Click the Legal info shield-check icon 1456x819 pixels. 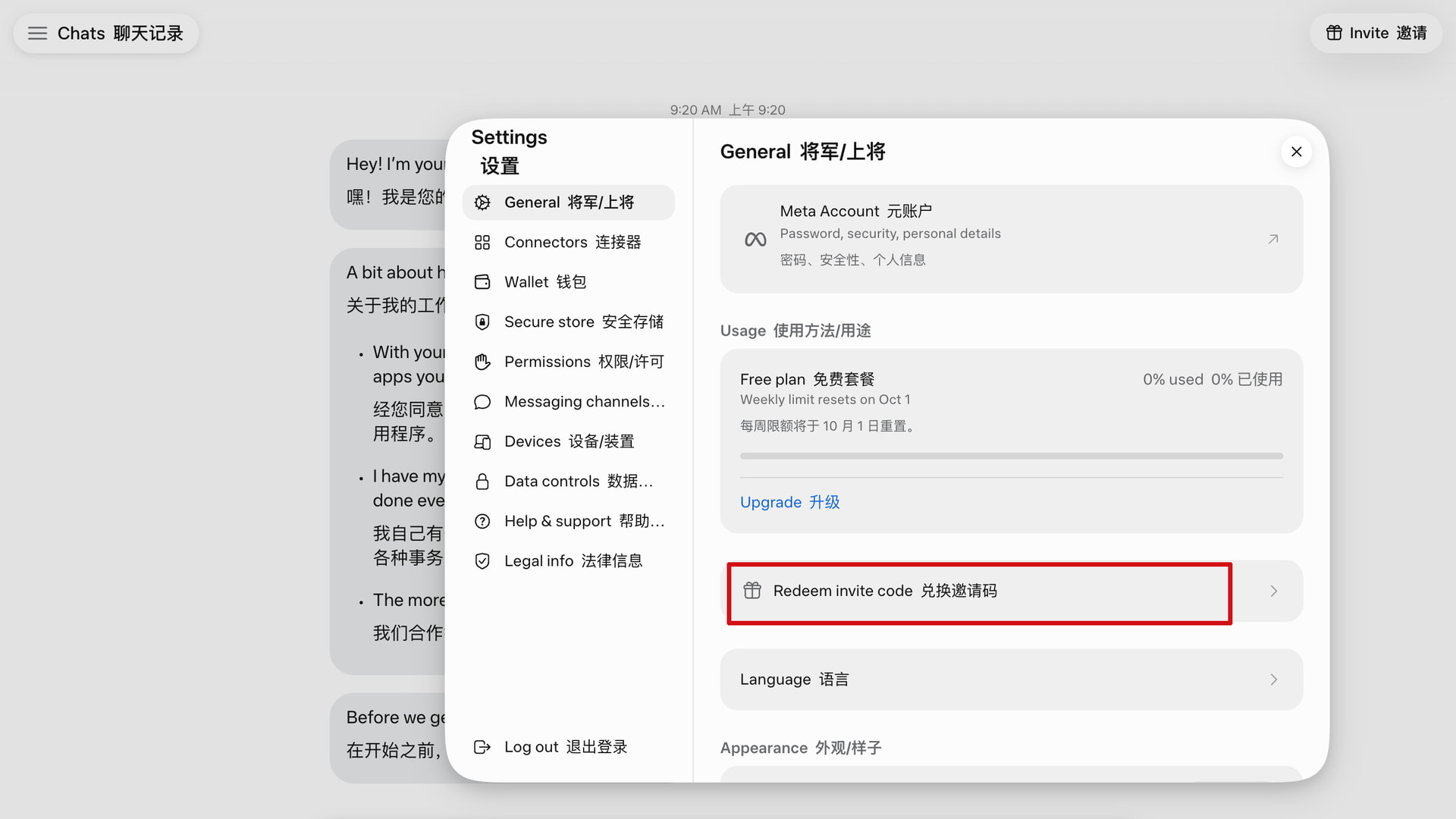482,561
